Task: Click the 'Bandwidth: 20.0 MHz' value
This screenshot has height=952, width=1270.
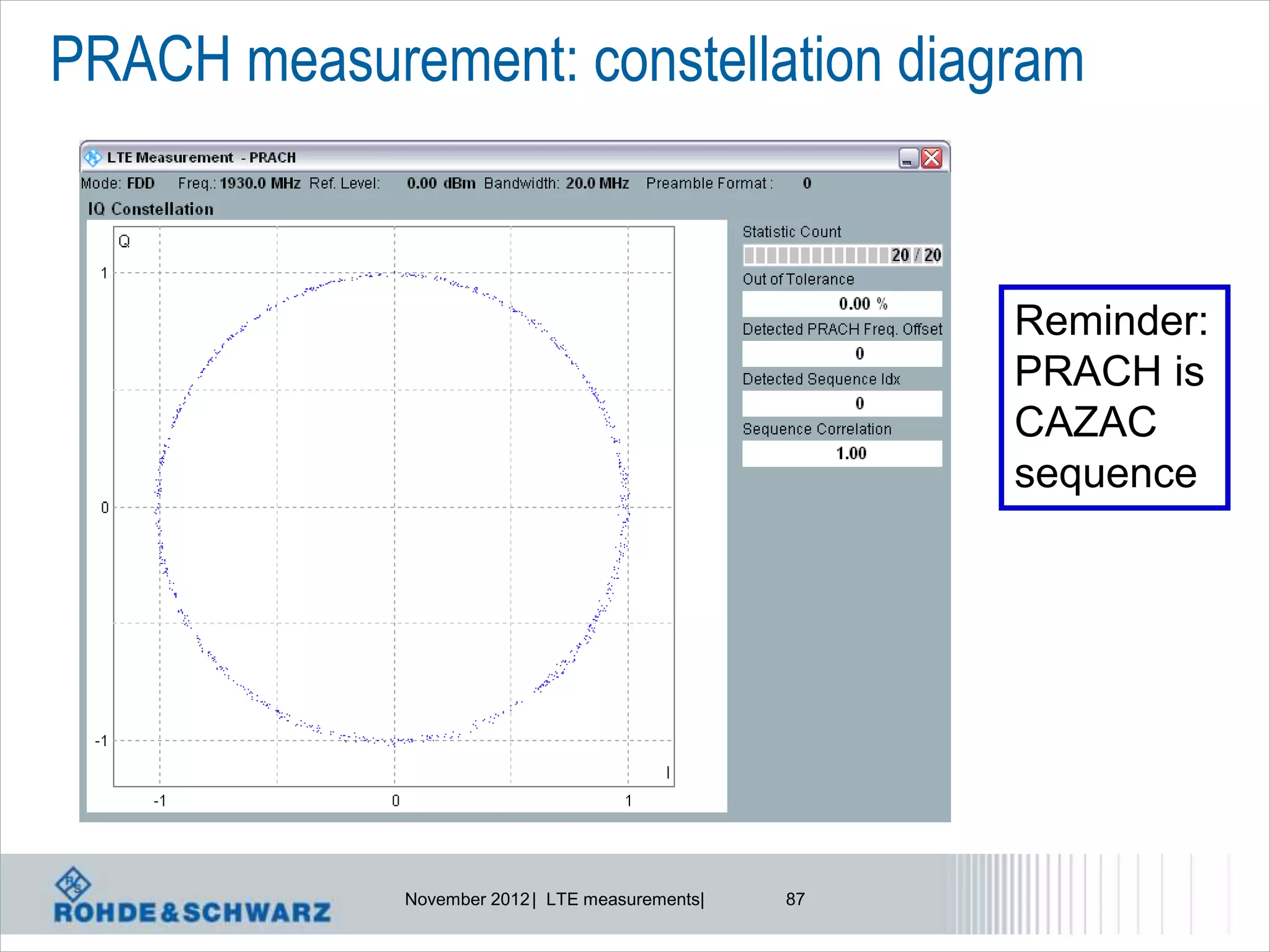Action: coord(557,183)
